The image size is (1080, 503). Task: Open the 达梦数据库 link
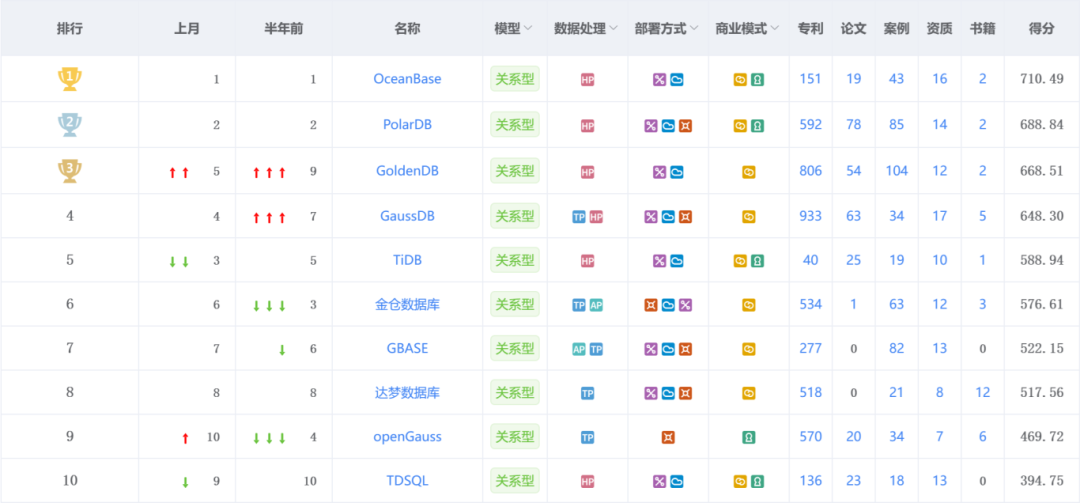[x=407, y=393]
